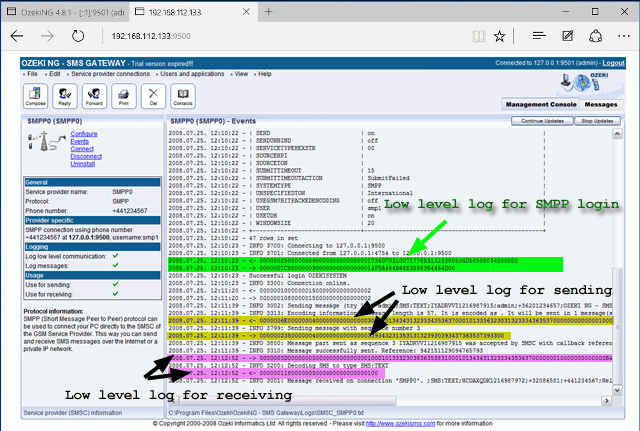Click the Provider specific section header
Image resolution: width=640 pixels, height=431 pixels.
pos(92,220)
